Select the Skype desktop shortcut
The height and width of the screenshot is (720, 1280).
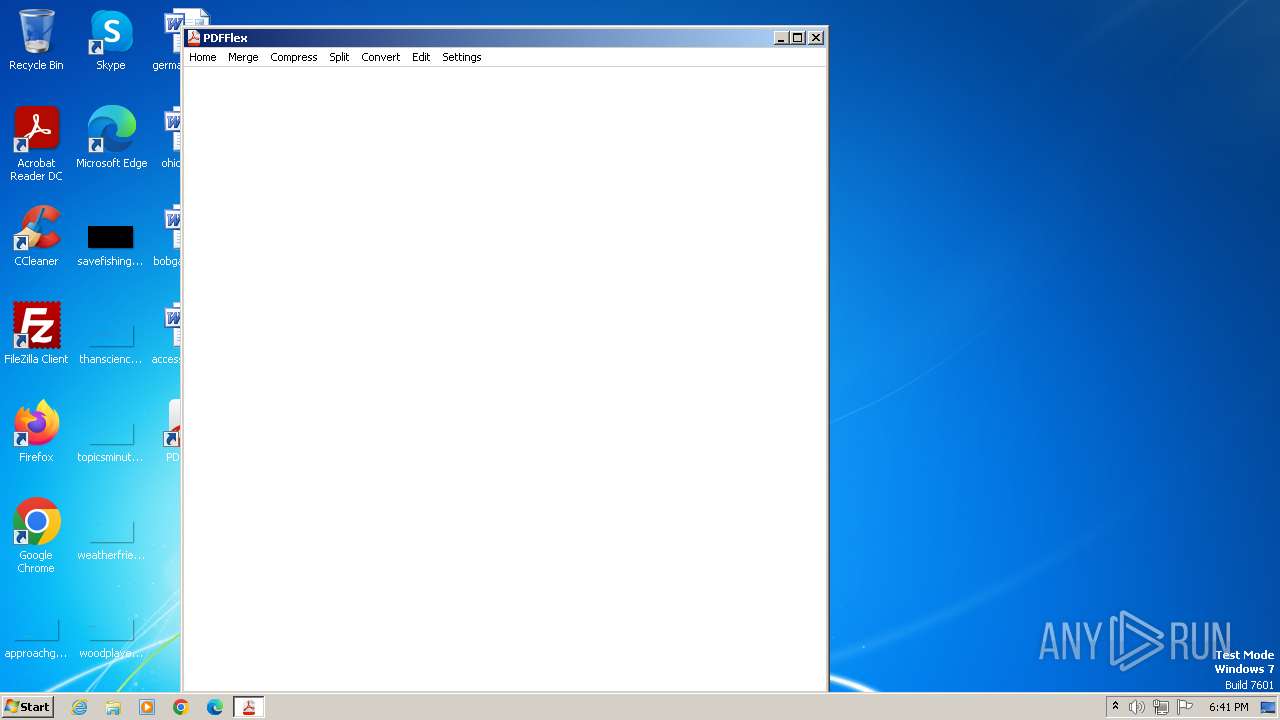click(111, 40)
